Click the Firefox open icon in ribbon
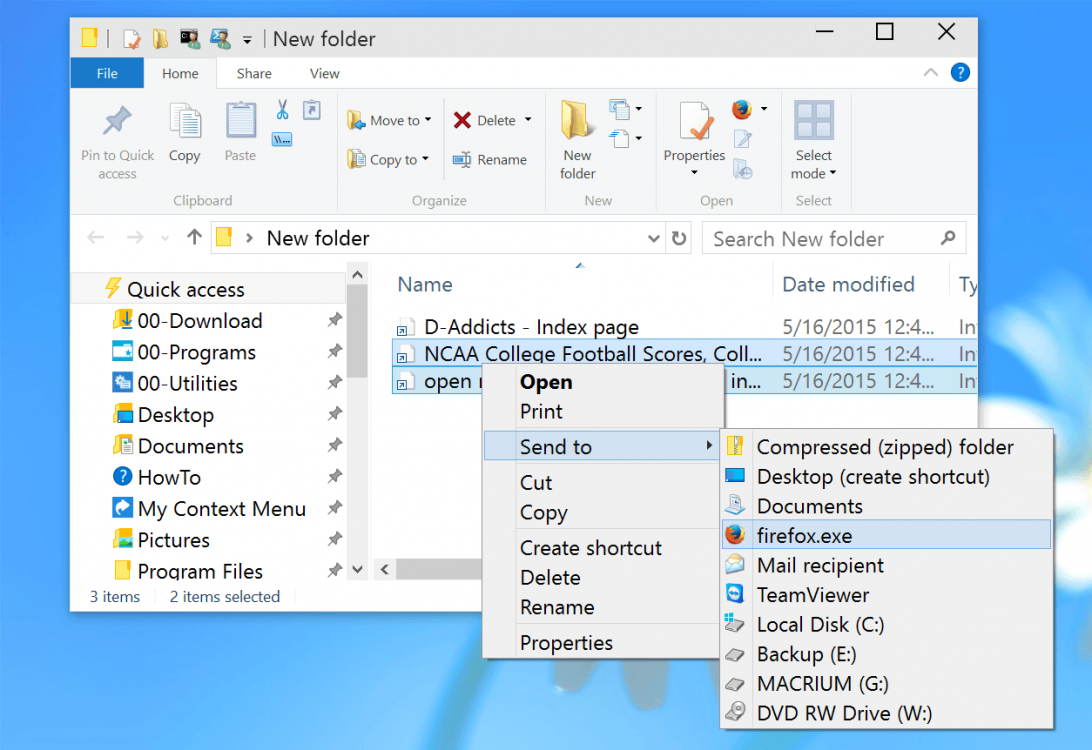Screen dimensions: 1092x750 [742, 109]
